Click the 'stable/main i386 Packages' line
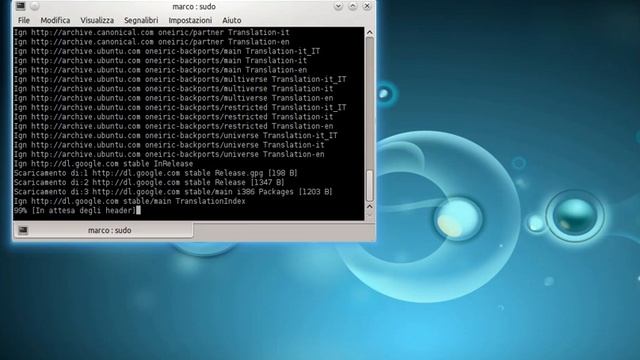This screenshot has height=360, width=640. click(x=173, y=192)
